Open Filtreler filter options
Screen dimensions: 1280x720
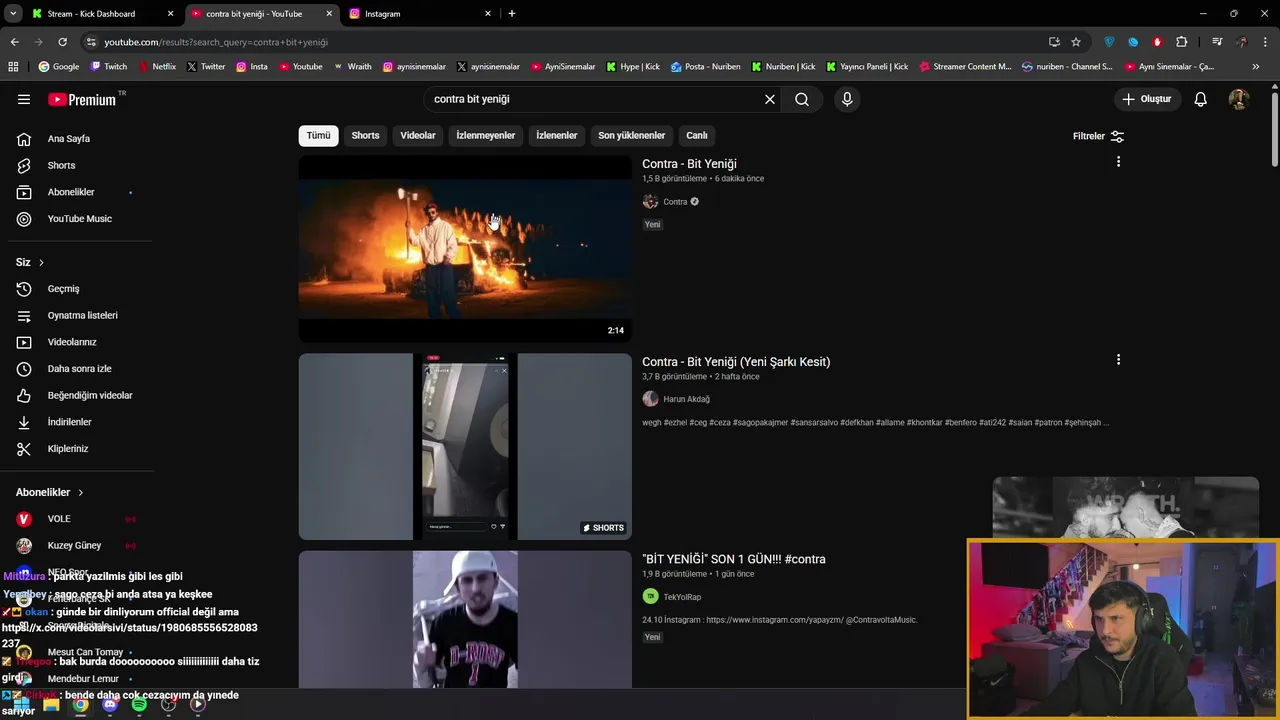coord(1098,136)
